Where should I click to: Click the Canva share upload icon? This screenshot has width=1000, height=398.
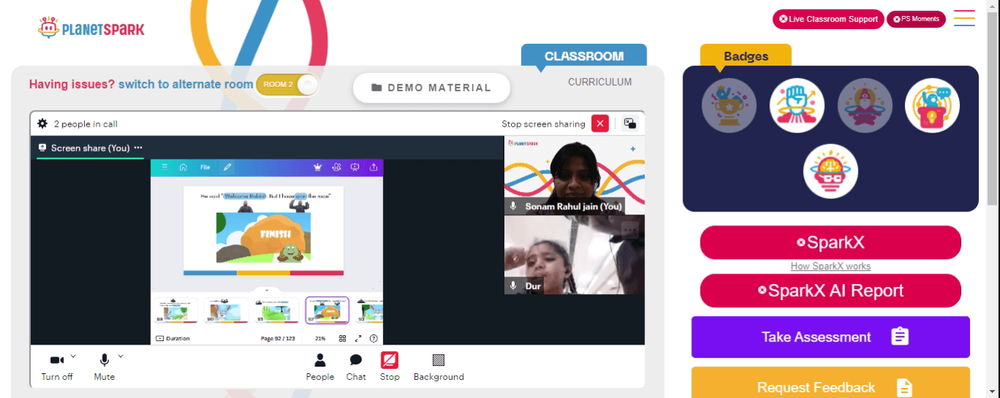pos(373,167)
